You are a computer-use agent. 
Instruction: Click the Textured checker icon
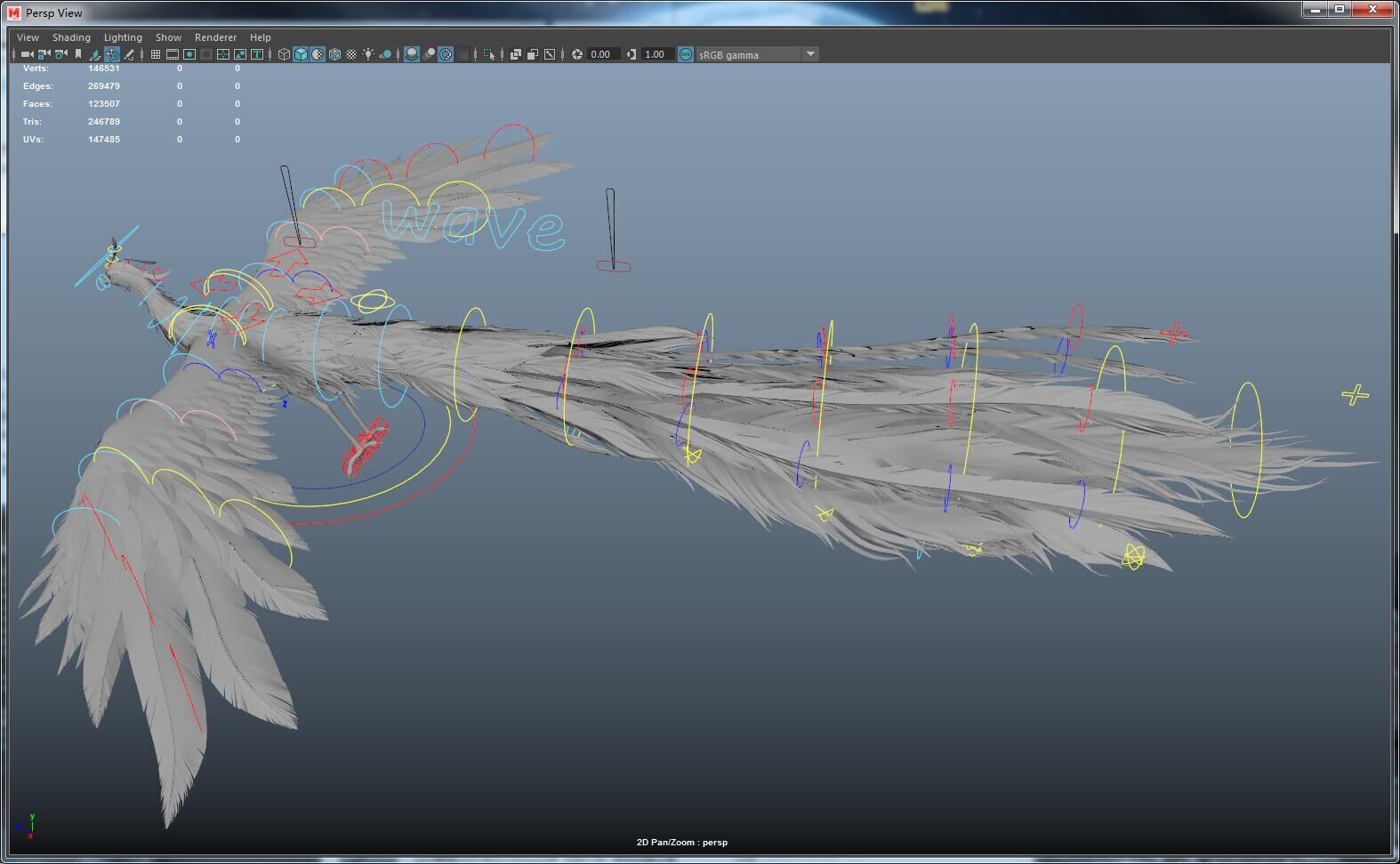coord(351,54)
